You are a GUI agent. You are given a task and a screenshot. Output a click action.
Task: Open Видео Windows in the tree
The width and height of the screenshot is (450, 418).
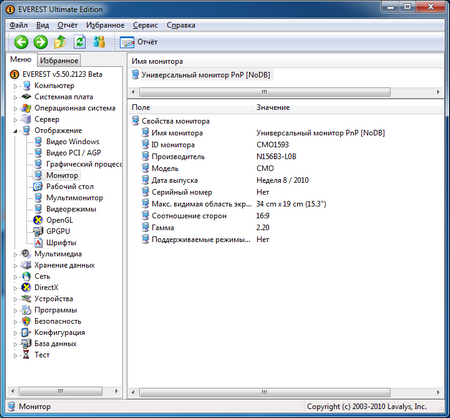[x=73, y=142]
